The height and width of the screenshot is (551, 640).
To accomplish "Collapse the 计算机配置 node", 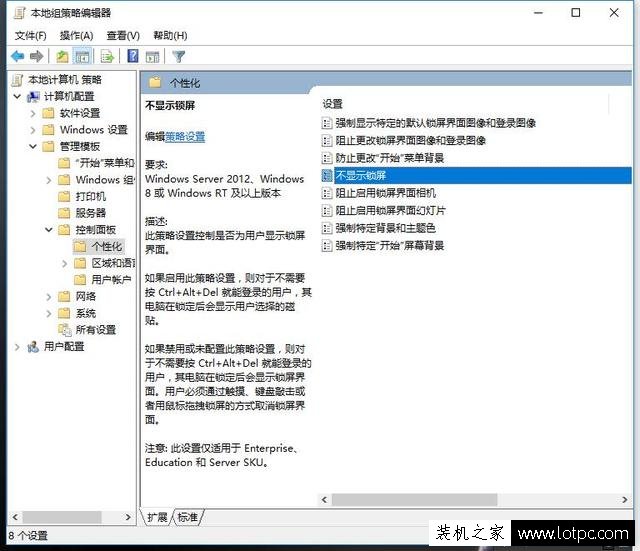I will [x=17, y=97].
